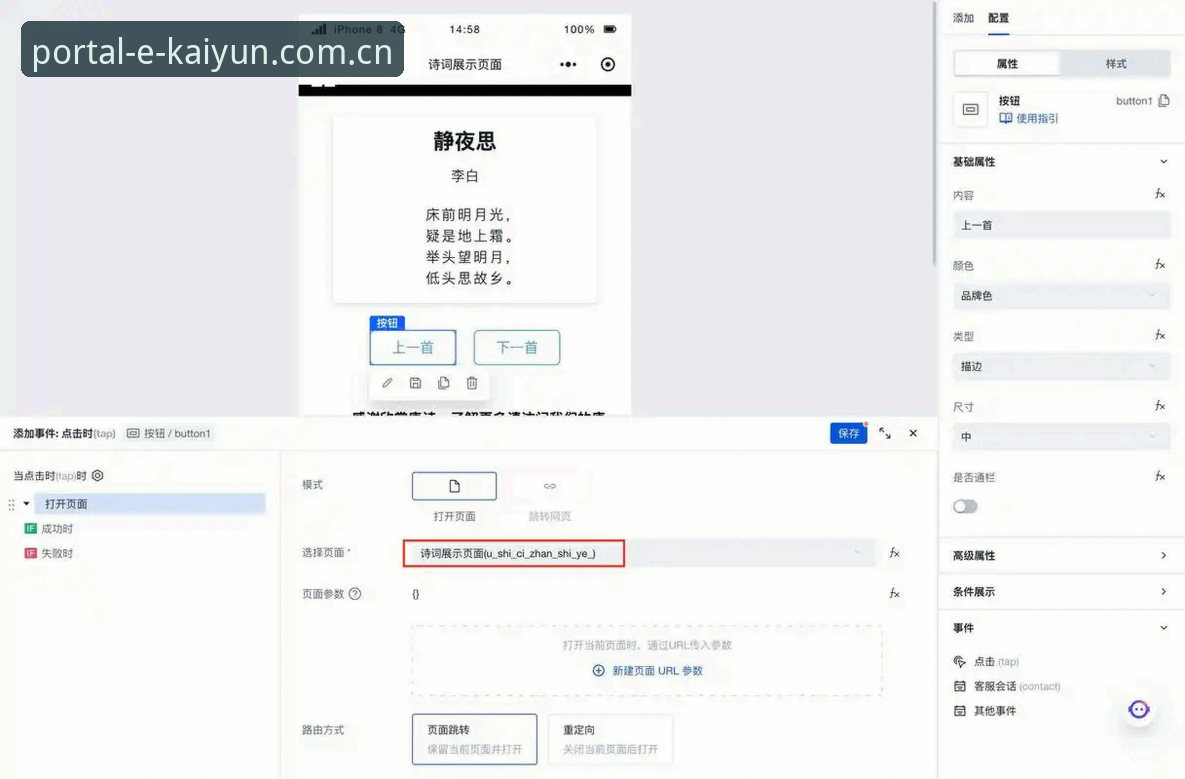Click the fx icon beside 颜色
This screenshot has width=1185, height=779.
point(1160,264)
